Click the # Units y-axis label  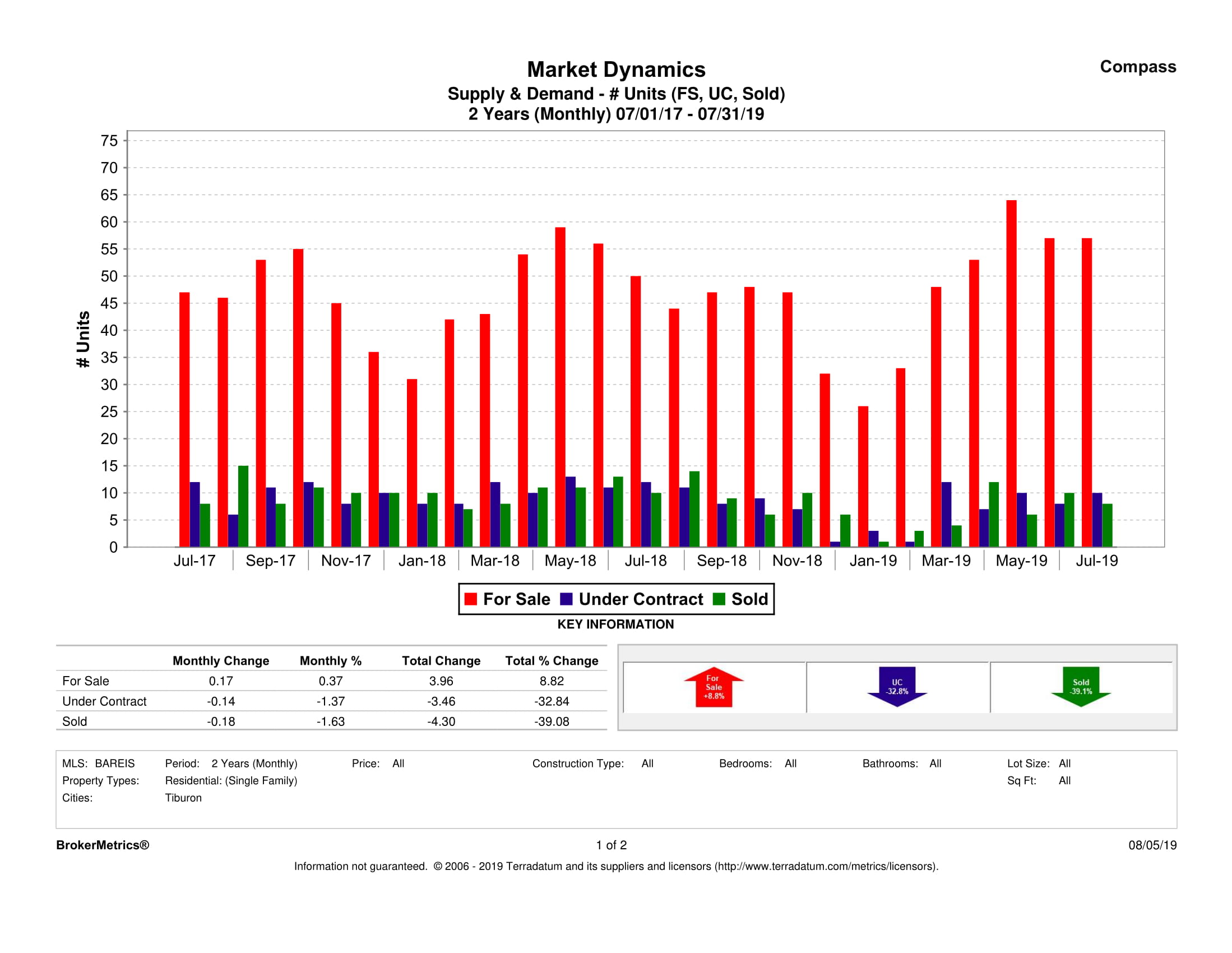click(x=83, y=339)
